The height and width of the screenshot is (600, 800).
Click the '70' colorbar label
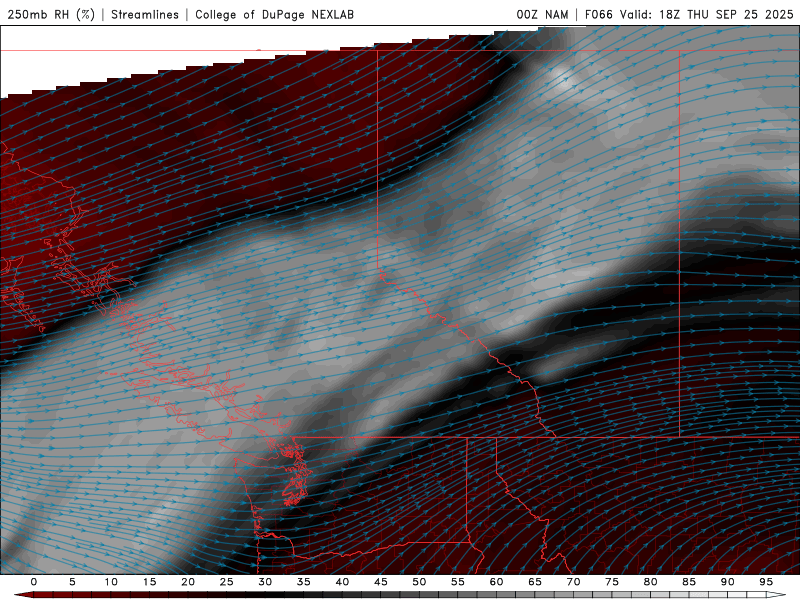pyautogui.click(x=573, y=582)
